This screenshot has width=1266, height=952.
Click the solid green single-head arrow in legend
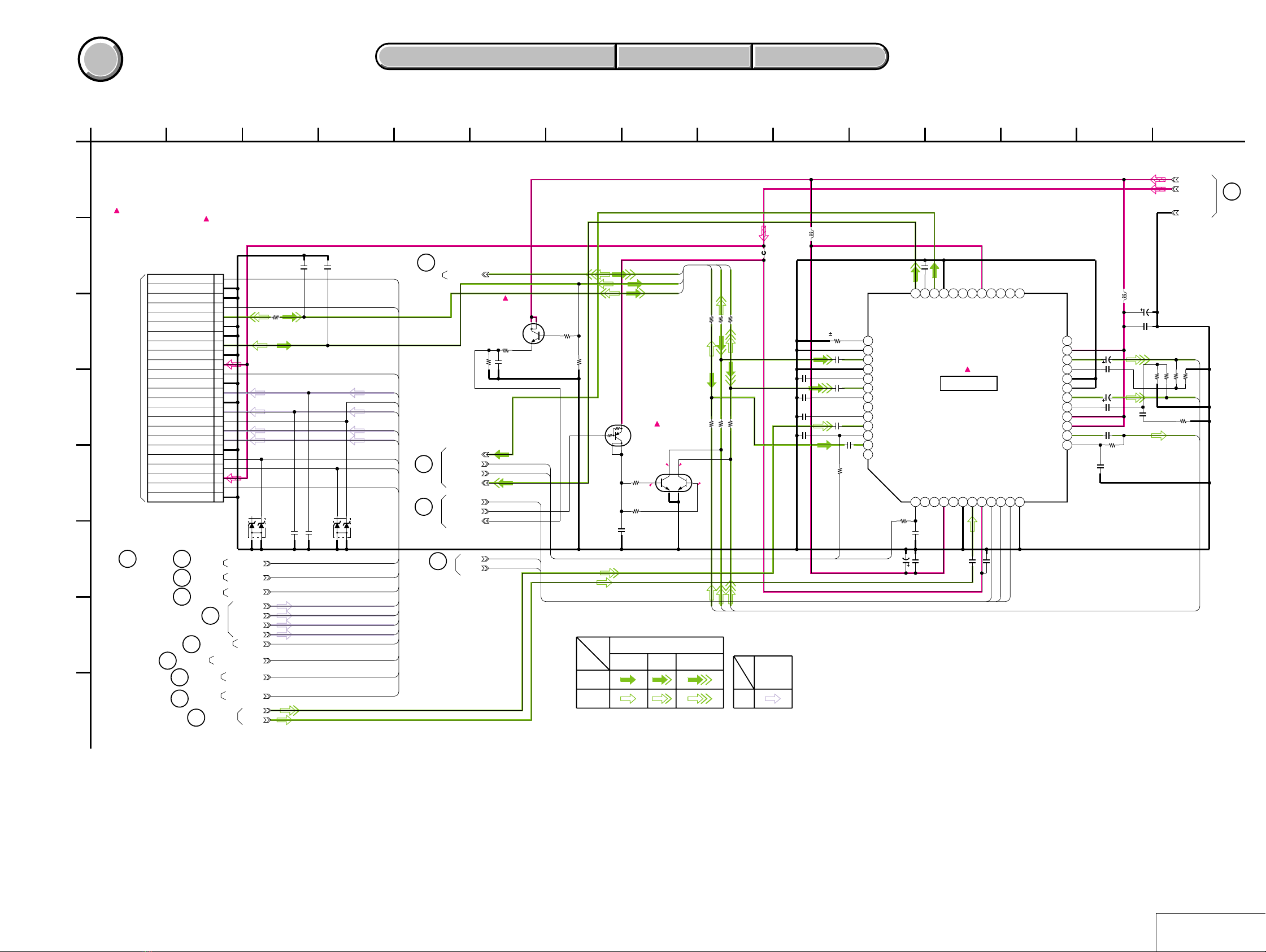point(628,680)
